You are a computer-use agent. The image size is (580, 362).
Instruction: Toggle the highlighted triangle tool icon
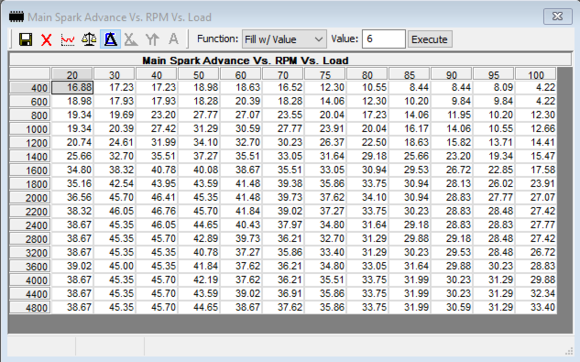click(x=110, y=39)
